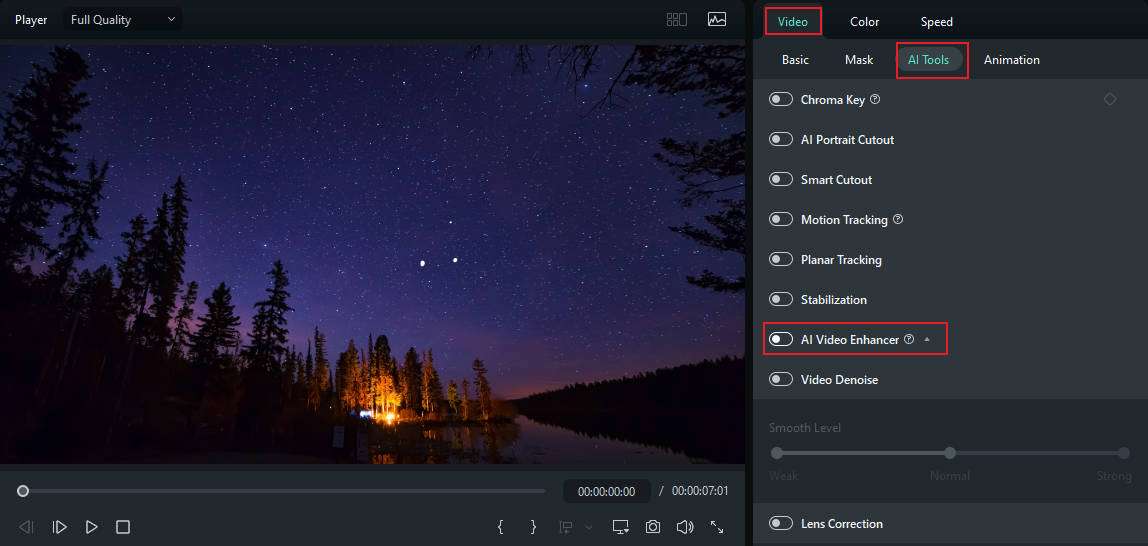
Task: Set Smooth Level to Weak point
Action: point(777,453)
